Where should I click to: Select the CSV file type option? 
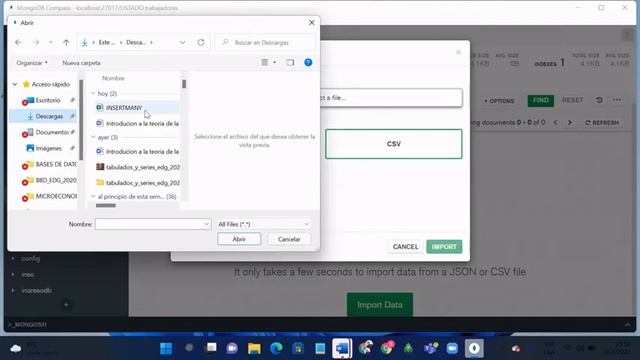tap(393, 144)
